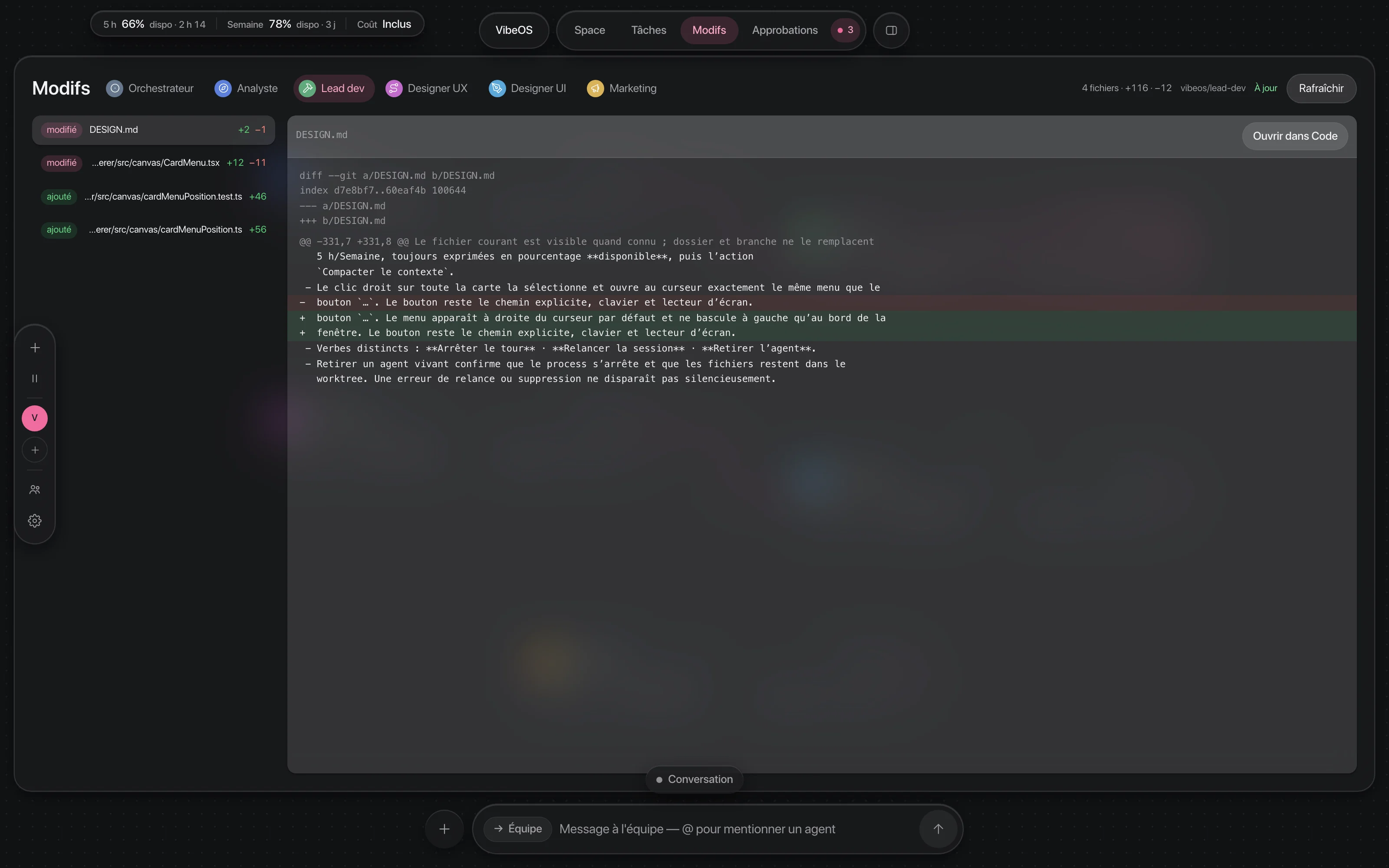Image resolution: width=1389 pixels, height=868 pixels.
Task: Click the Marketing megaphone icon
Action: coord(595,89)
